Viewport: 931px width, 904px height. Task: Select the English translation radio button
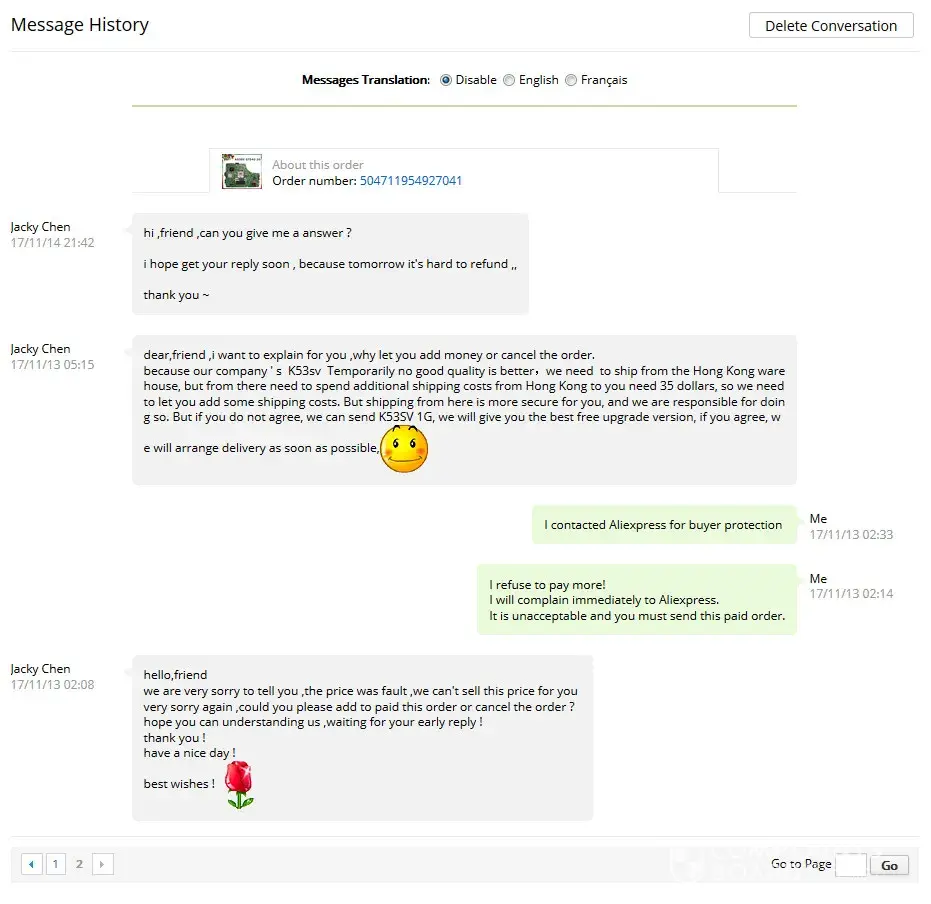(509, 80)
